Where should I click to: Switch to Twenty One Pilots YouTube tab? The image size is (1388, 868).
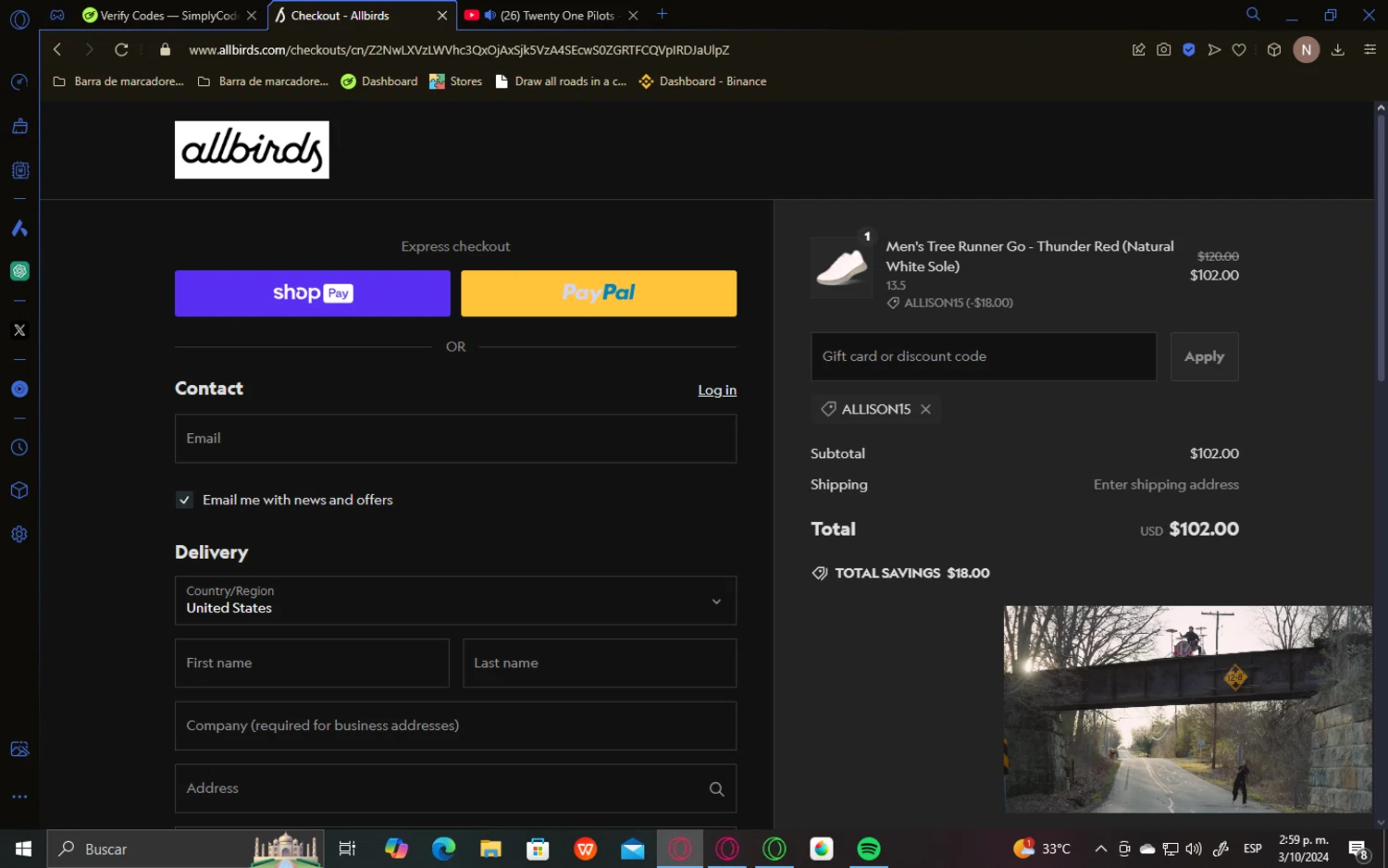[x=551, y=16]
